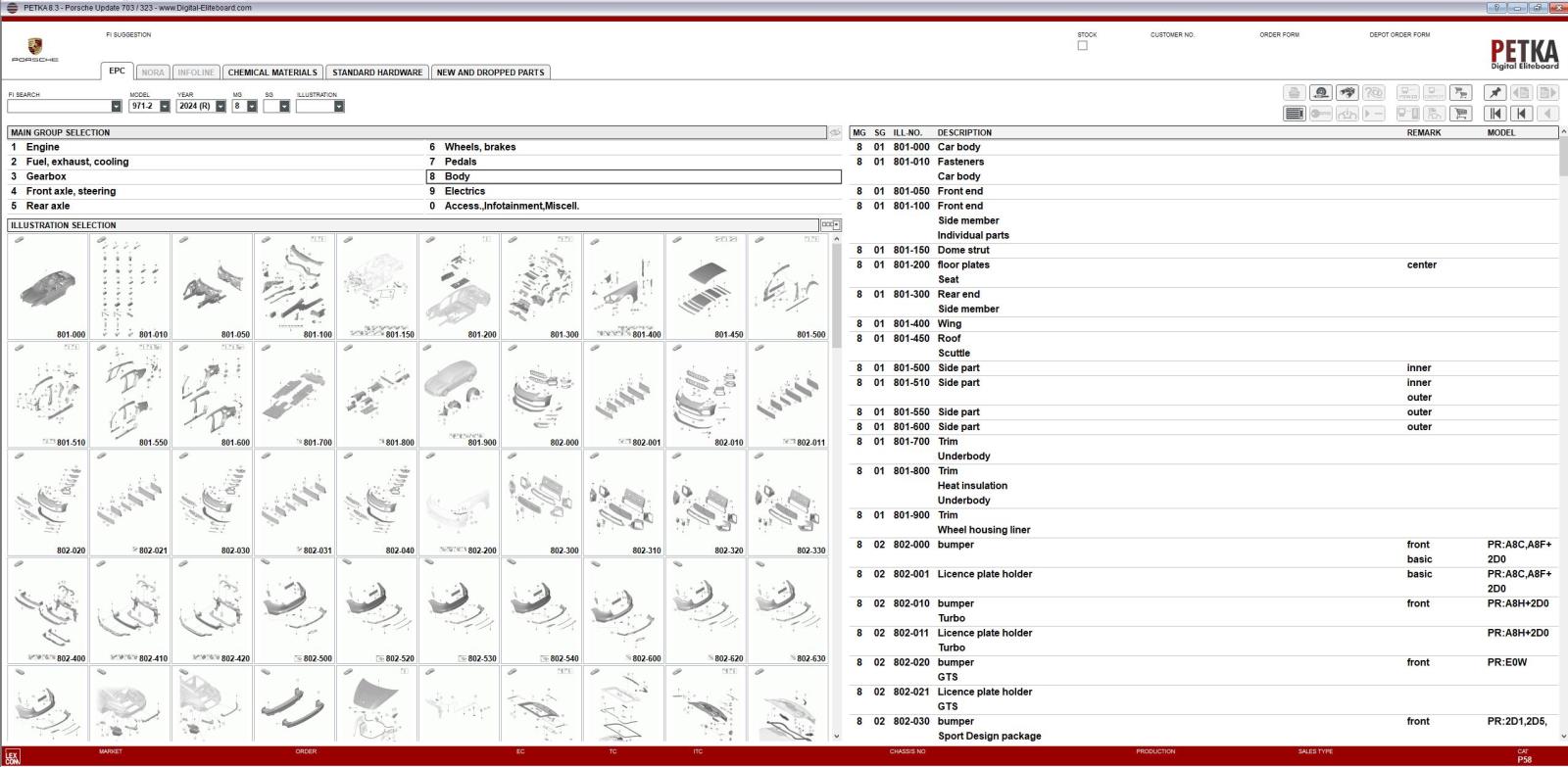Click the list view icon
1568x767 pixels.
click(1295, 114)
